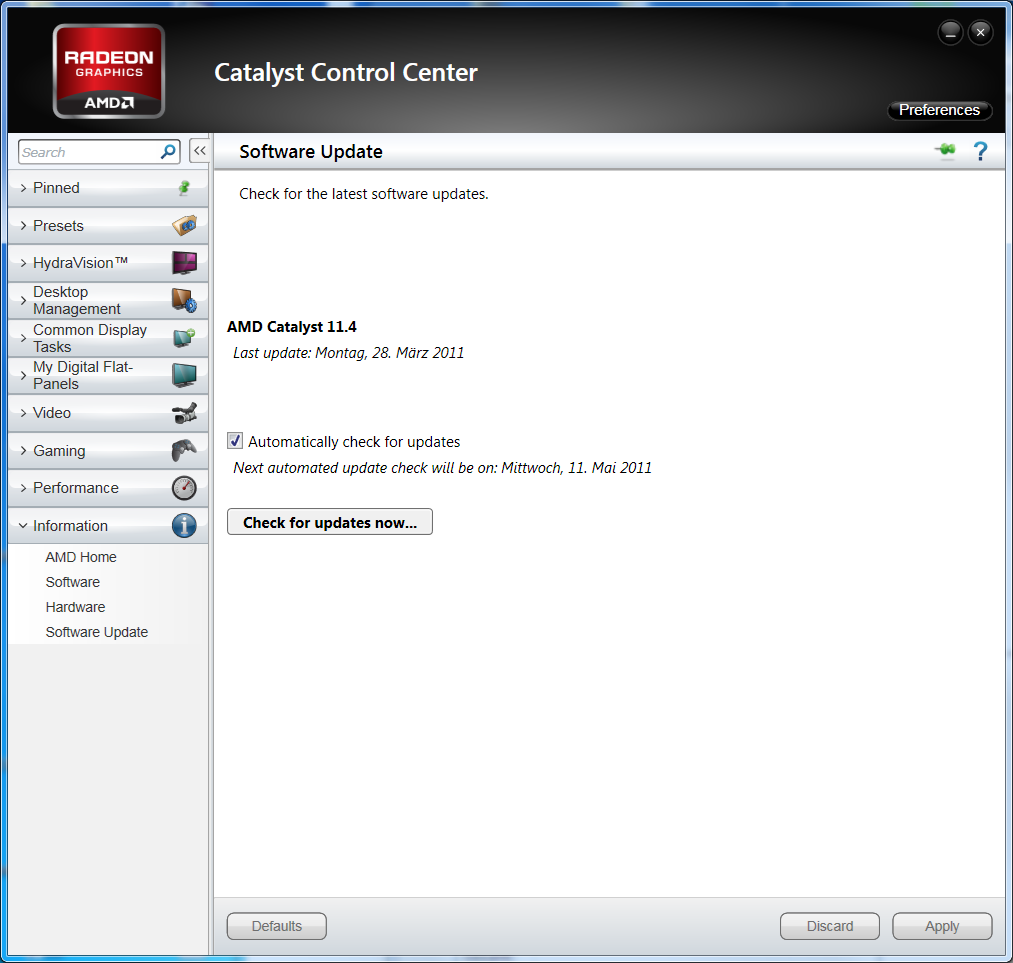Click the Presets icon in the sidebar
The height and width of the screenshot is (963, 1013).
point(184,225)
